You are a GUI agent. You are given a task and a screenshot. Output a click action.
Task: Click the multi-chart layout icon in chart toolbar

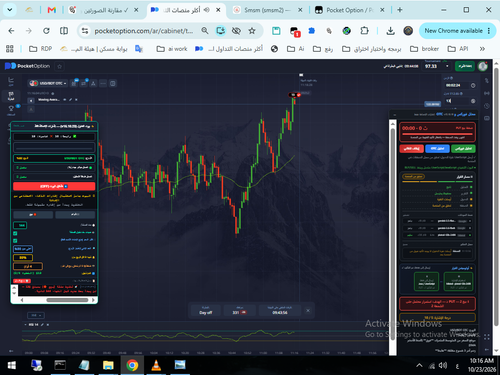113,83
